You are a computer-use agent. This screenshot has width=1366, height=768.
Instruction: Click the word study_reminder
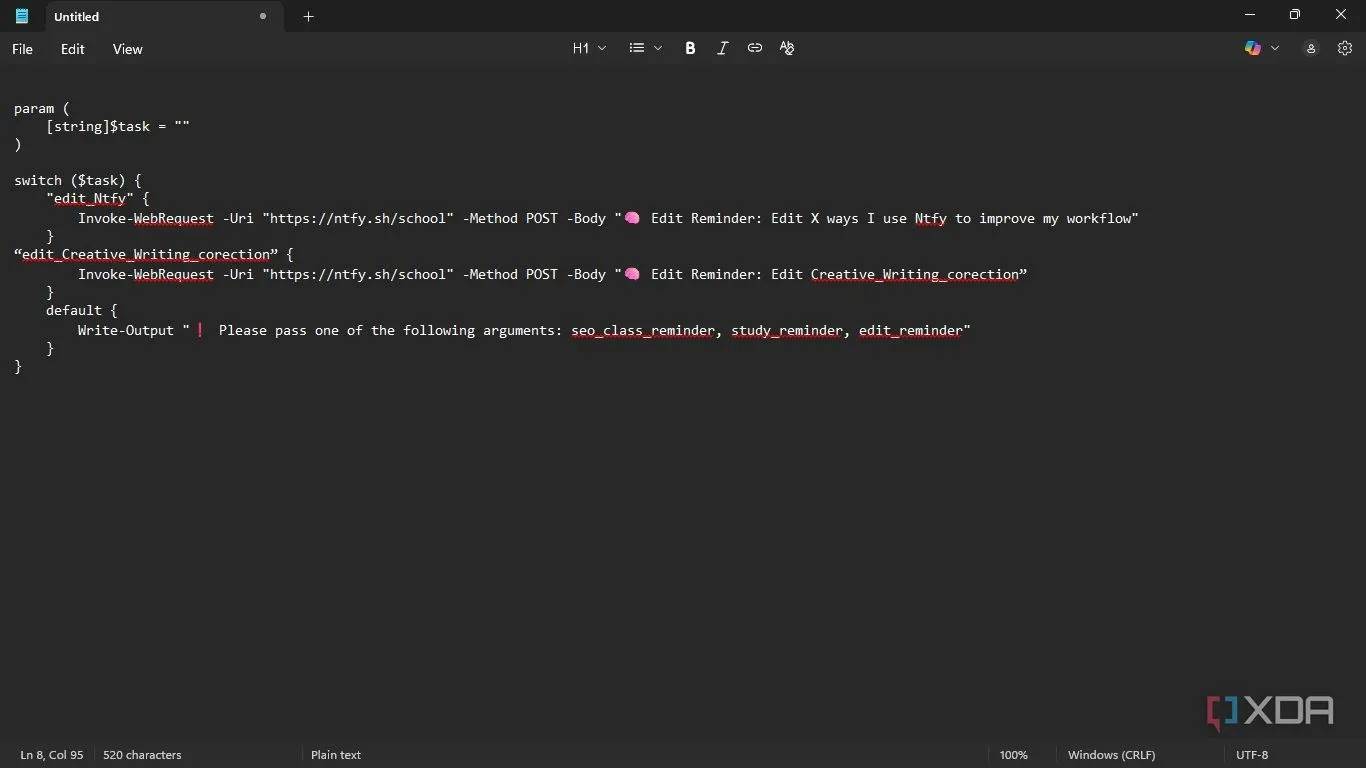click(x=787, y=330)
